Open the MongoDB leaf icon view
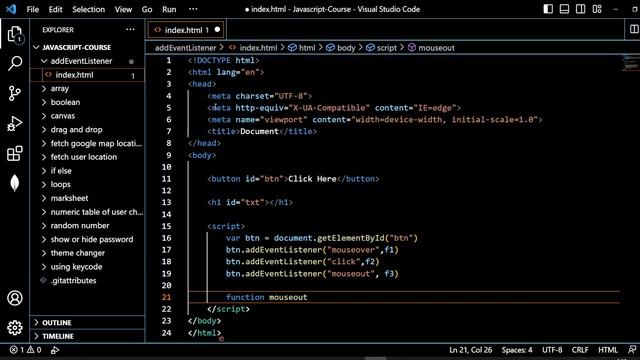Viewport: 640px width, 360px height. click(15, 183)
